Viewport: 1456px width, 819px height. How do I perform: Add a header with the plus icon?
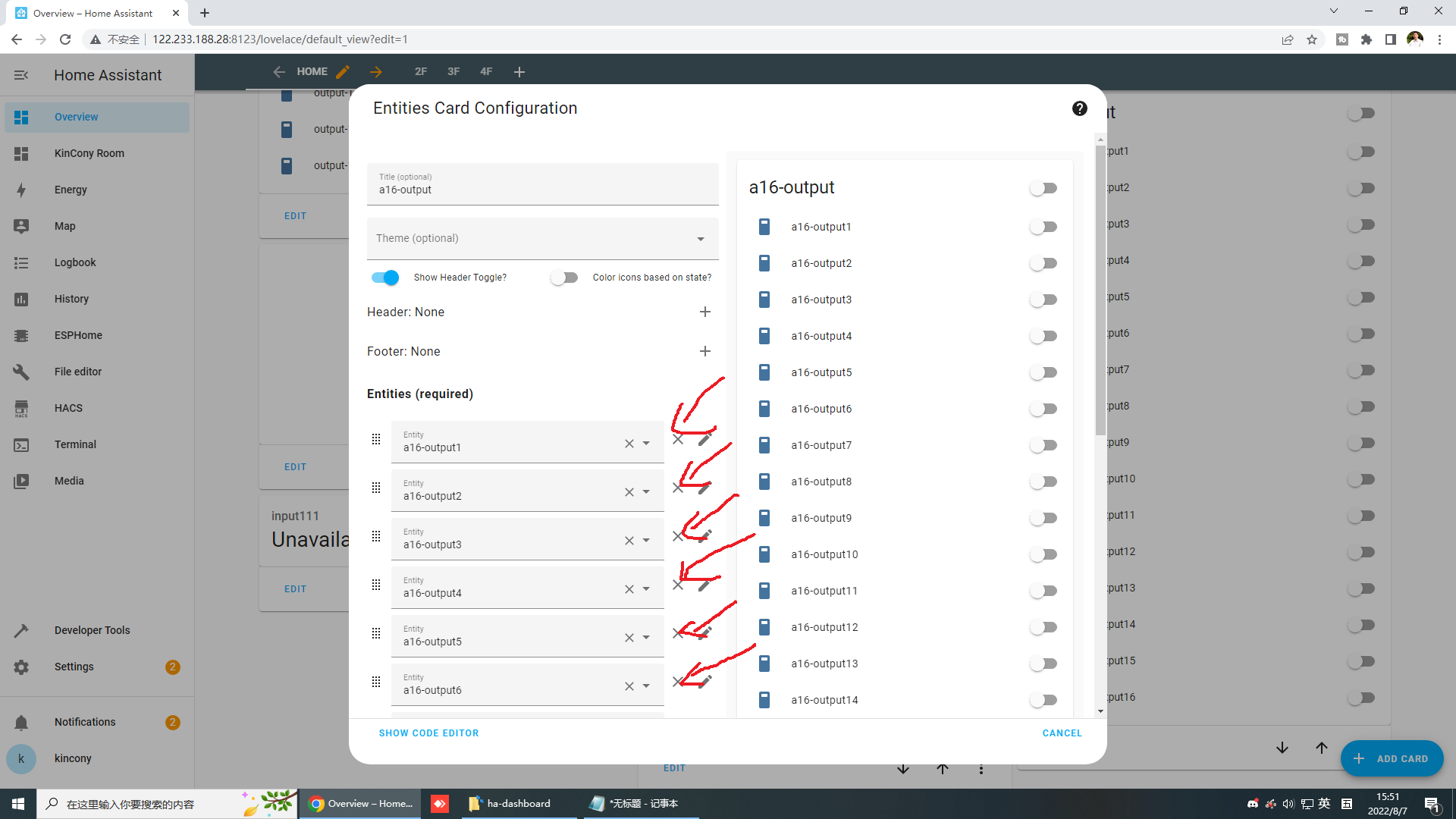click(704, 312)
